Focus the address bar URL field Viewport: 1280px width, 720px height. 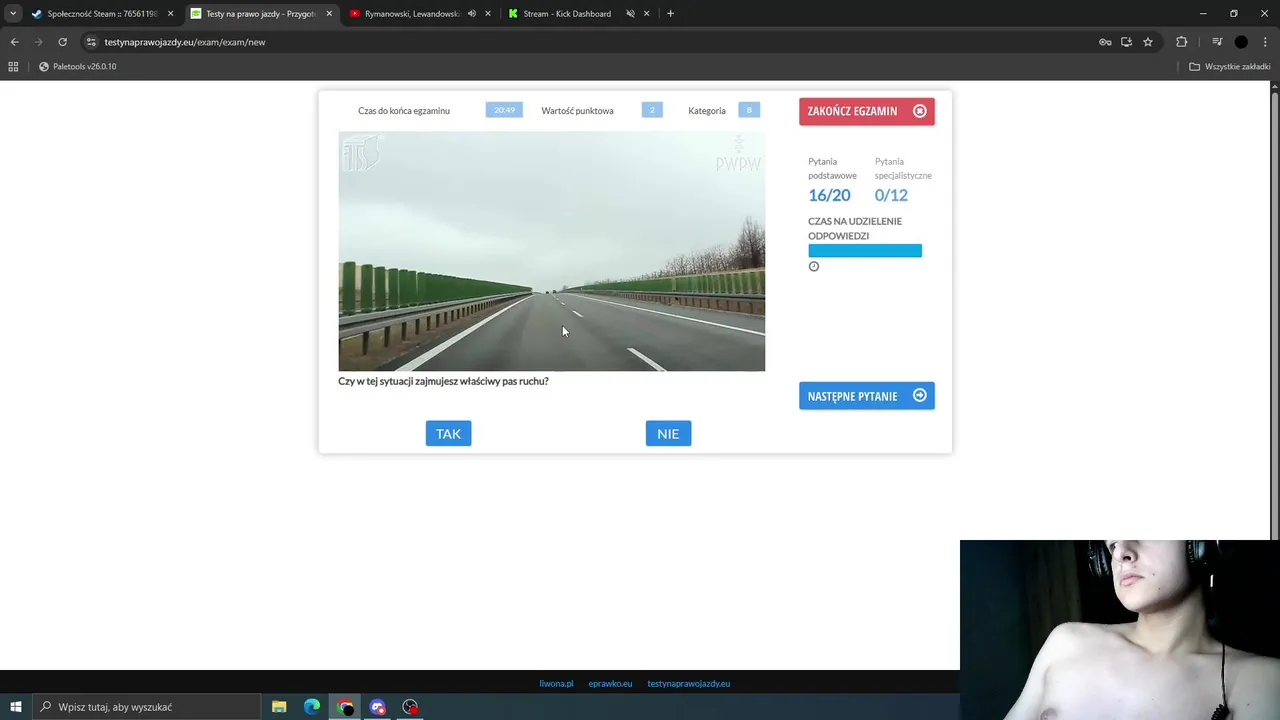[x=590, y=42]
